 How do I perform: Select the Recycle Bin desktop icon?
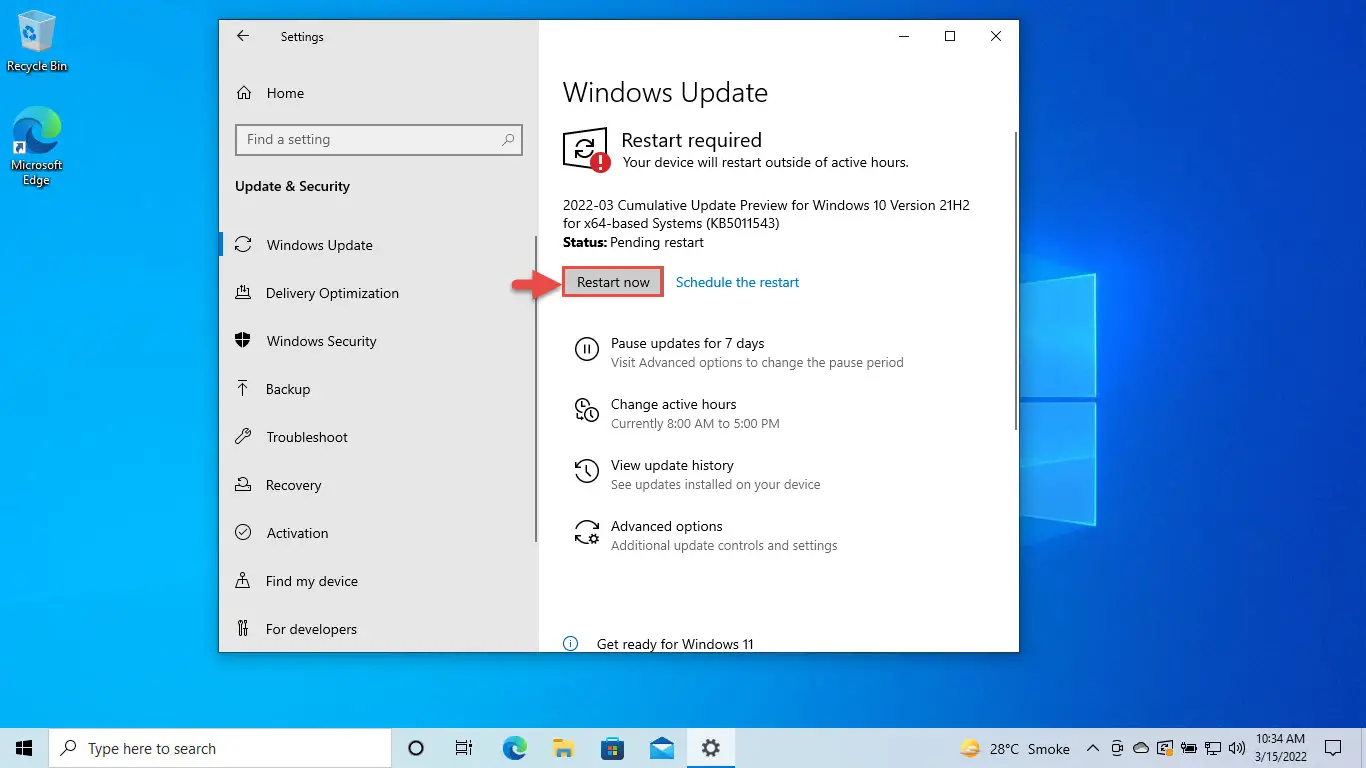(37, 42)
